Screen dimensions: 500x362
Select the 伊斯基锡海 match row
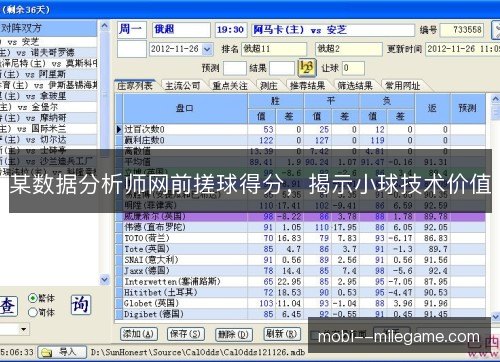[x=48, y=85]
